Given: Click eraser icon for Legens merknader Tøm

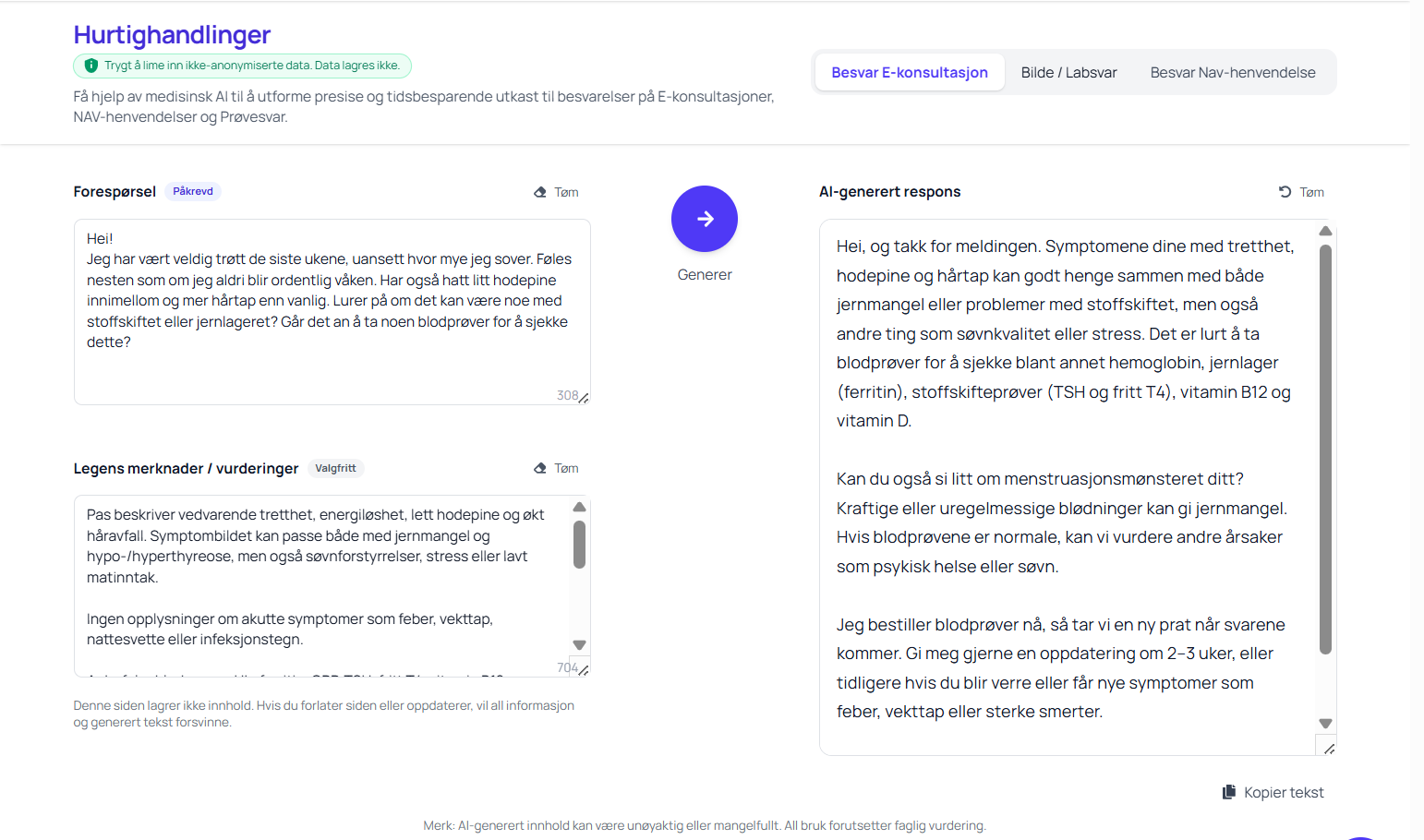Looking at the screenshot, I should (540, 468).
